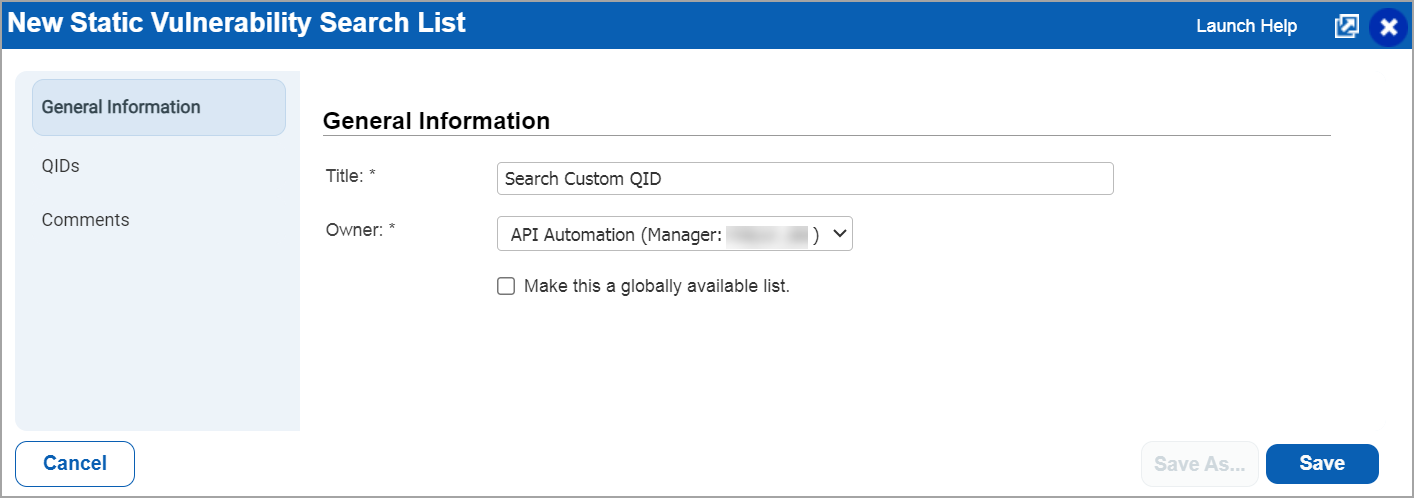Close the dialog with the X icon
The image size is (1414, 498).
pyautogui.click(x=1388, y=27)
